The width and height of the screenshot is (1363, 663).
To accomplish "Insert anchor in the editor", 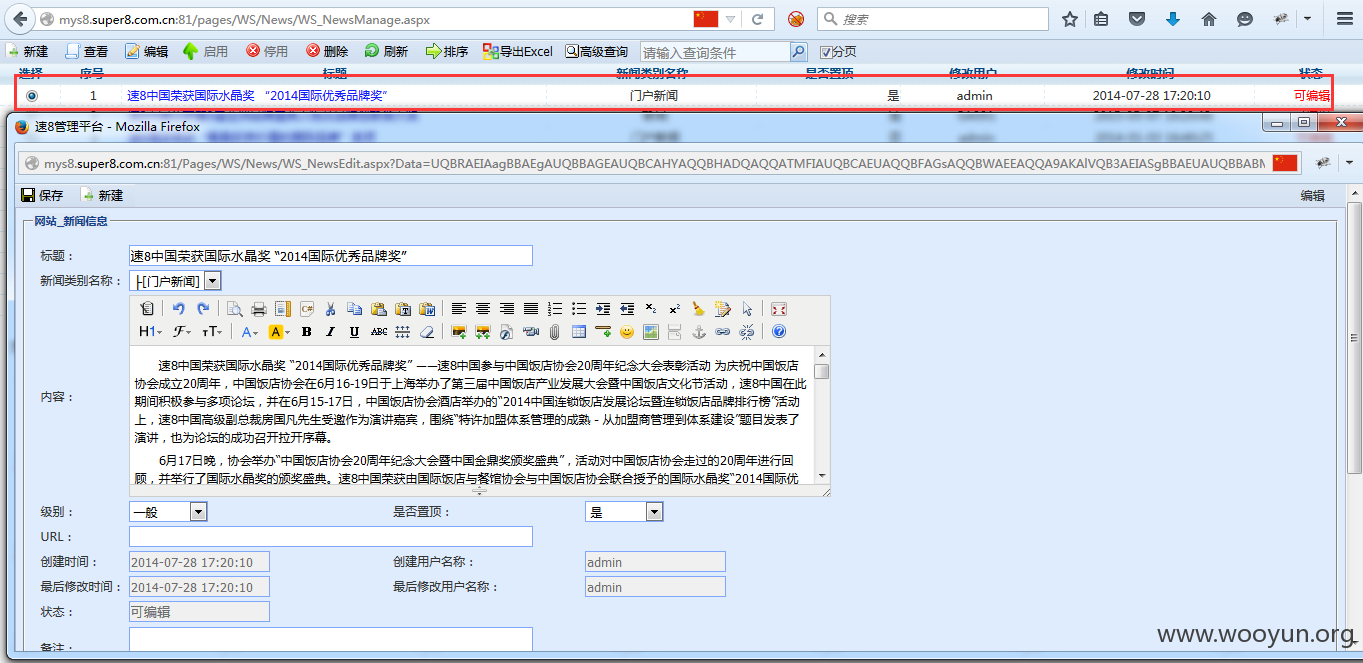I will pyautogui.click(x=698, y=331).
